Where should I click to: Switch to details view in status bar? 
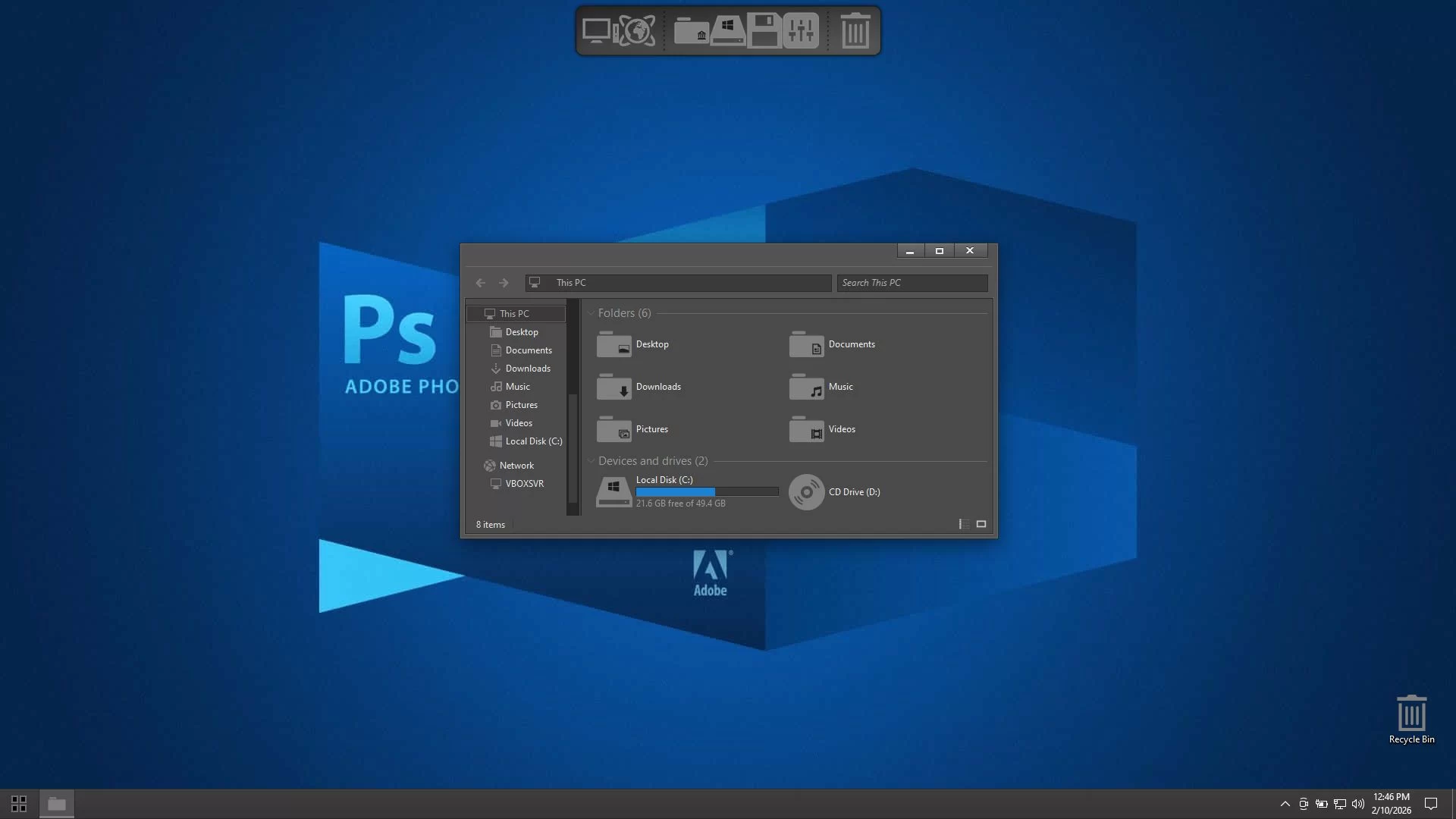click(964, 524)
